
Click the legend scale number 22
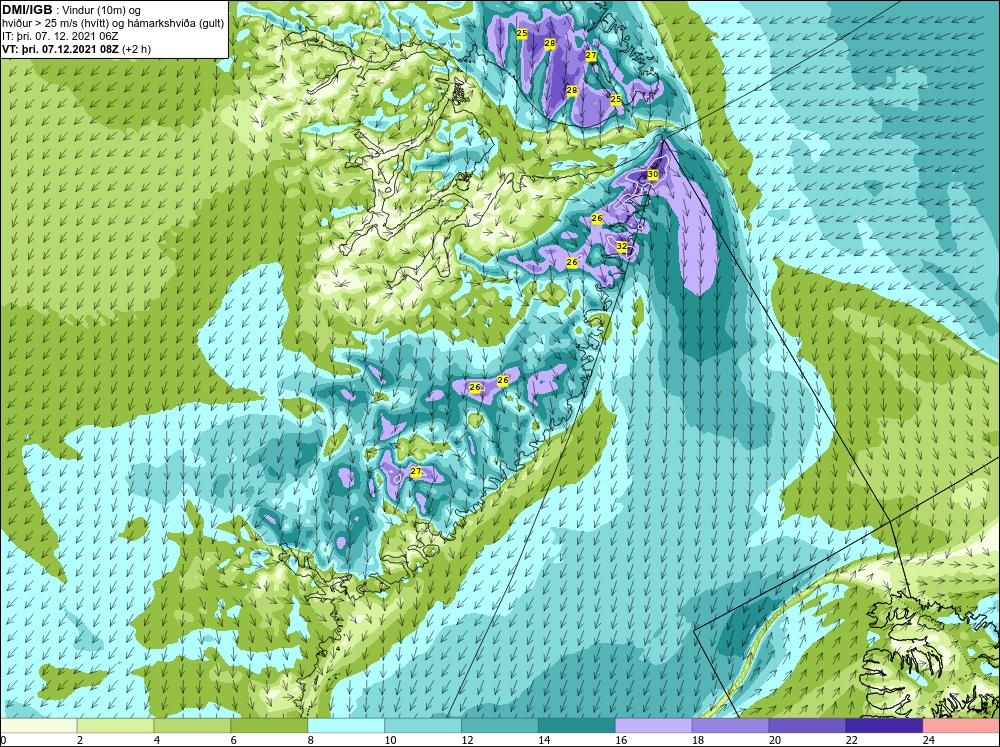pos(852,740)
